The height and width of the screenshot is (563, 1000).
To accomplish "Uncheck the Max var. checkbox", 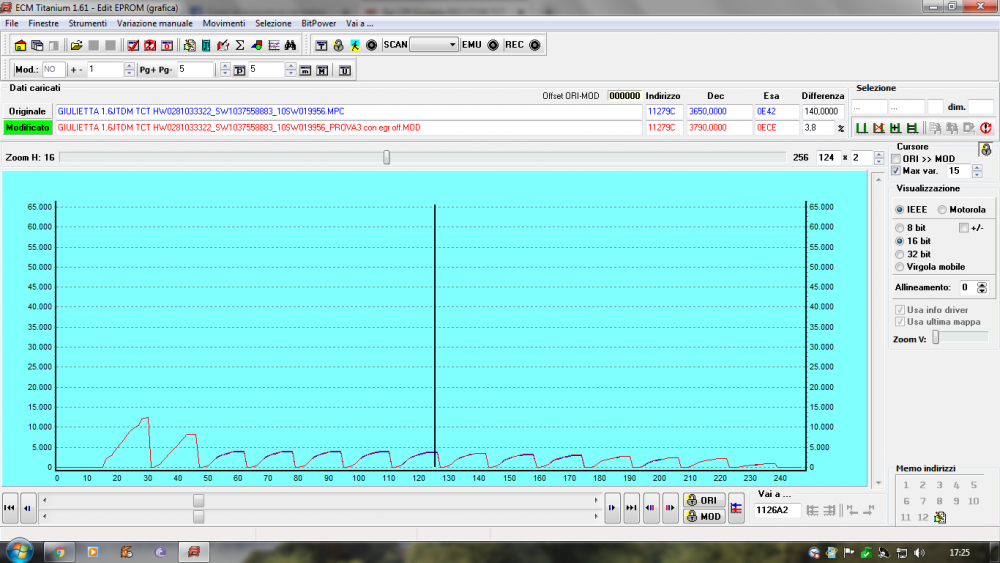I will (x=896, y=171).
